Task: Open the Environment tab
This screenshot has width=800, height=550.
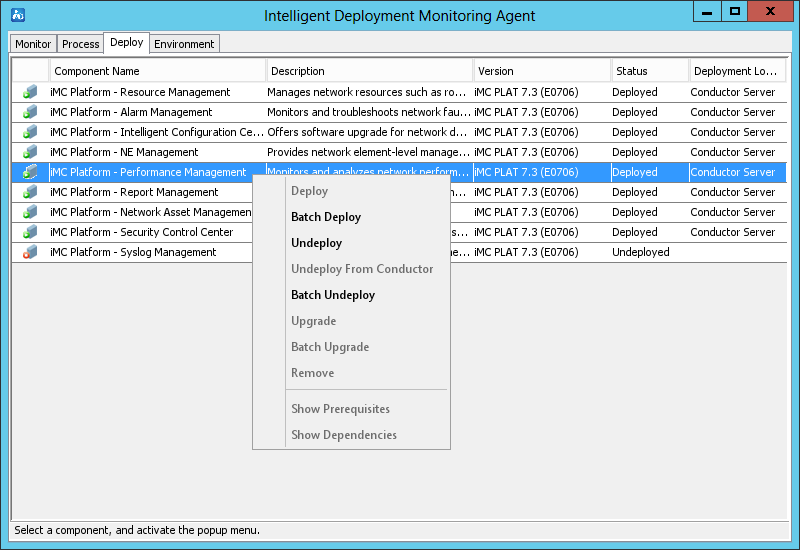Action: pyautogui.click(x=184, y=44)
